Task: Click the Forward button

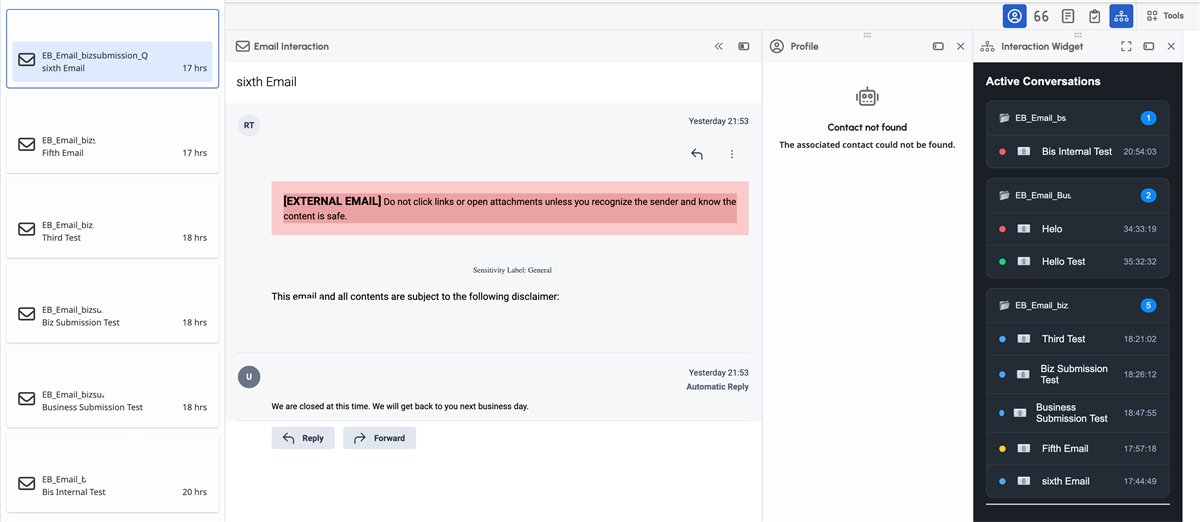Action: click(379, 438)
